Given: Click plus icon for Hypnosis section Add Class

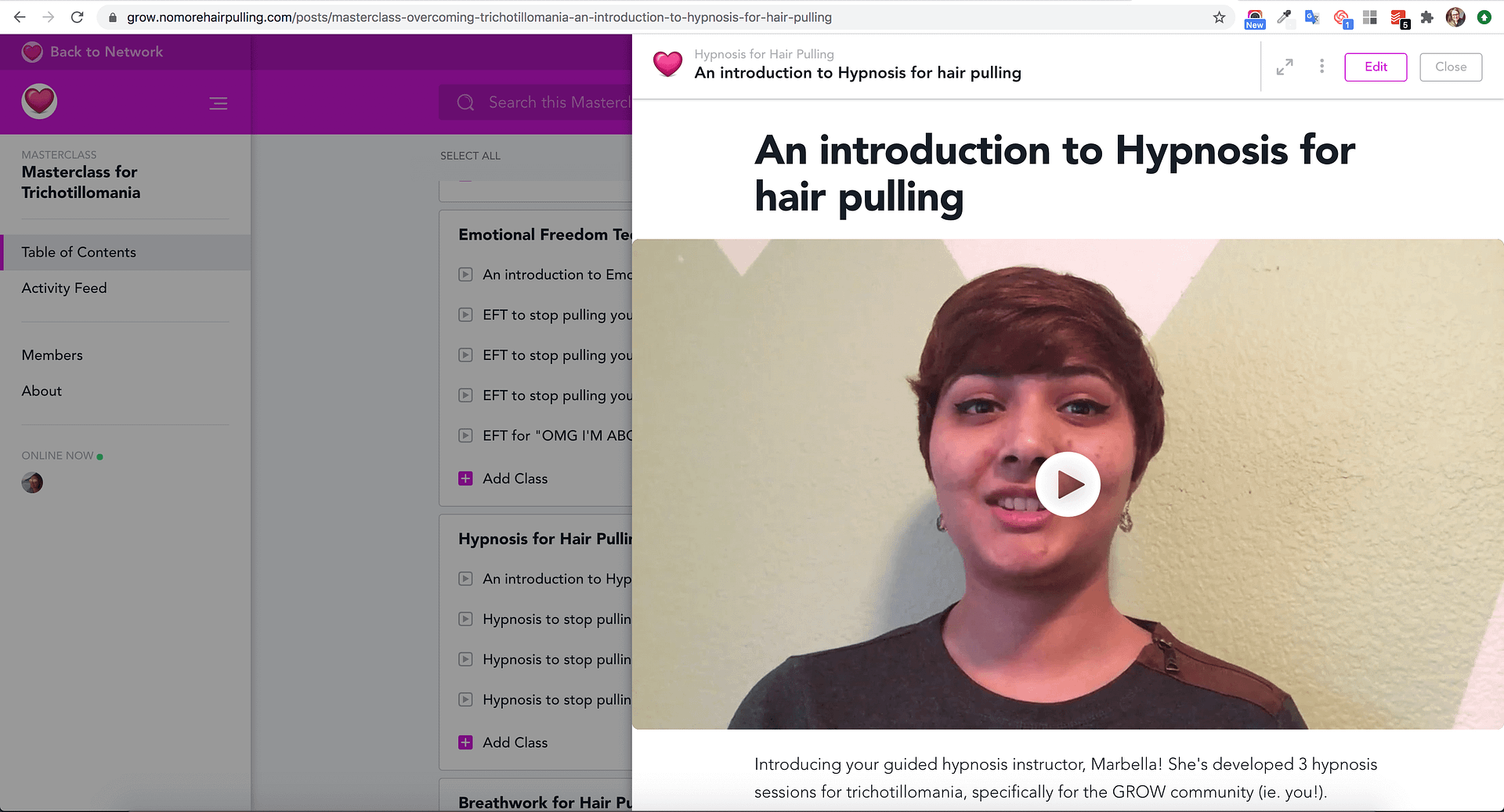Looking at the screenshot, I should click(x=465, y=742).
